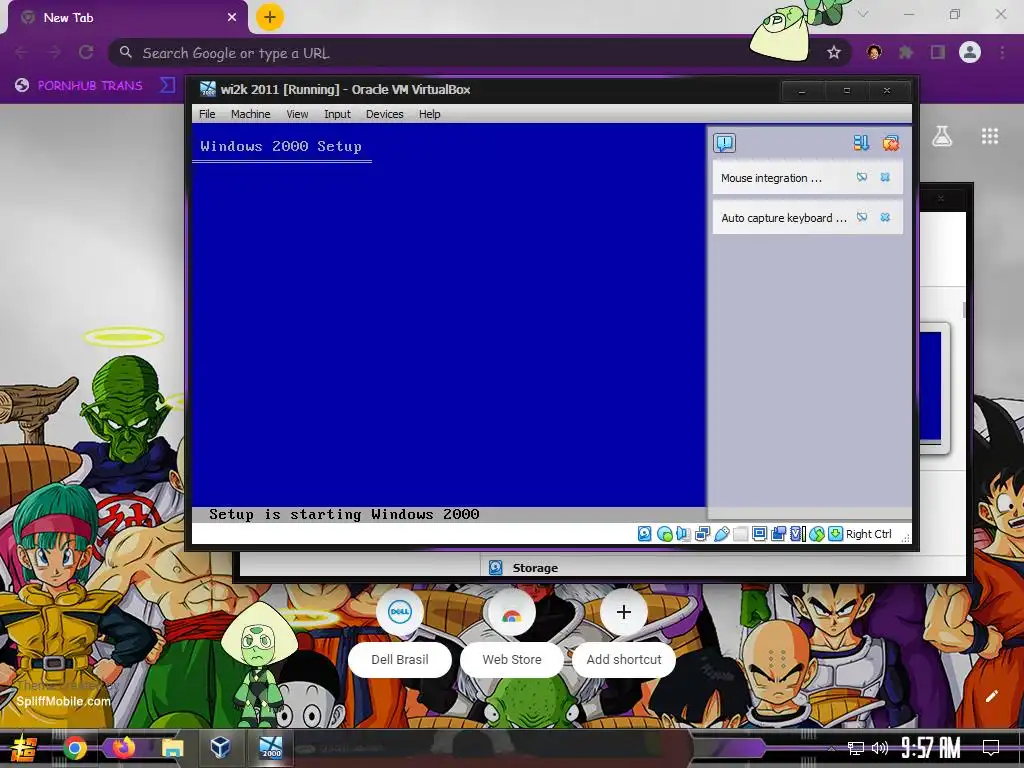
Task: Click the running Windows 2000 VM taskbar icon
Action: (x=270, y=747)
